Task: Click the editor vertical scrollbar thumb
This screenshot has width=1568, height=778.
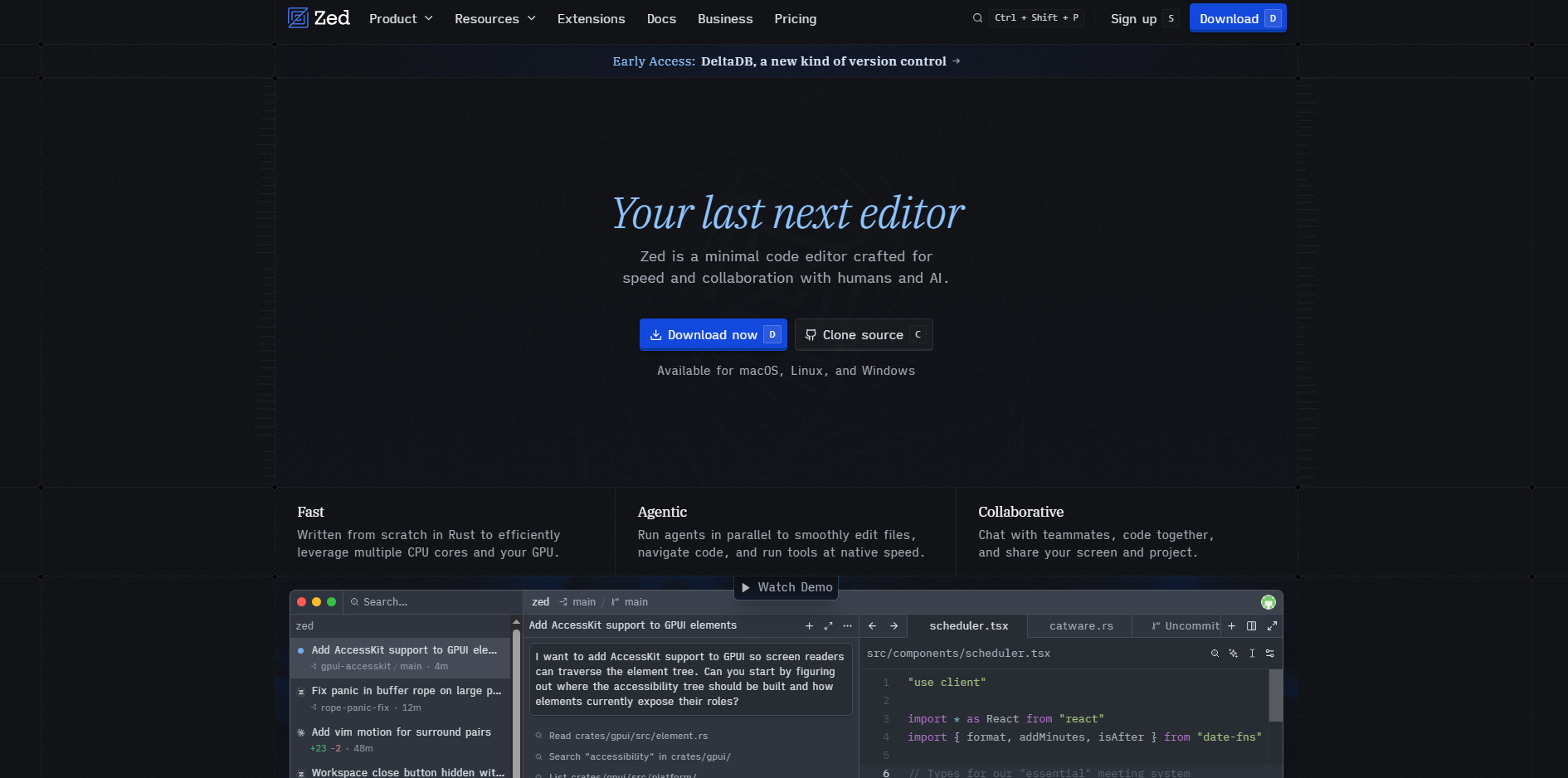Action: (x=1276, y=695)
